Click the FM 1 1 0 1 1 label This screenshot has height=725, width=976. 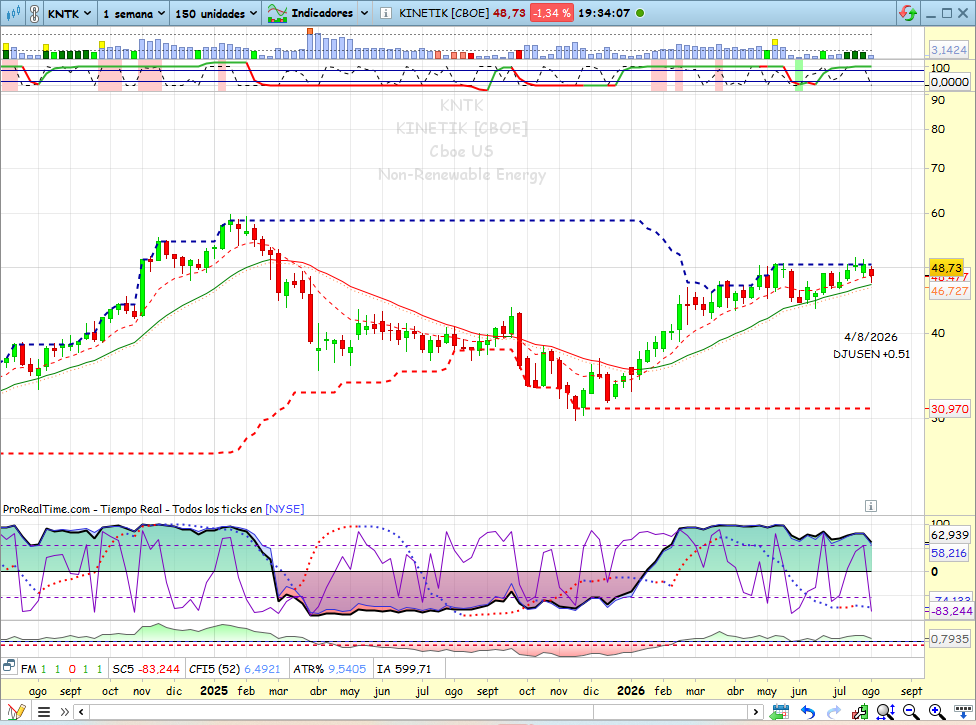tap(62, 669)
